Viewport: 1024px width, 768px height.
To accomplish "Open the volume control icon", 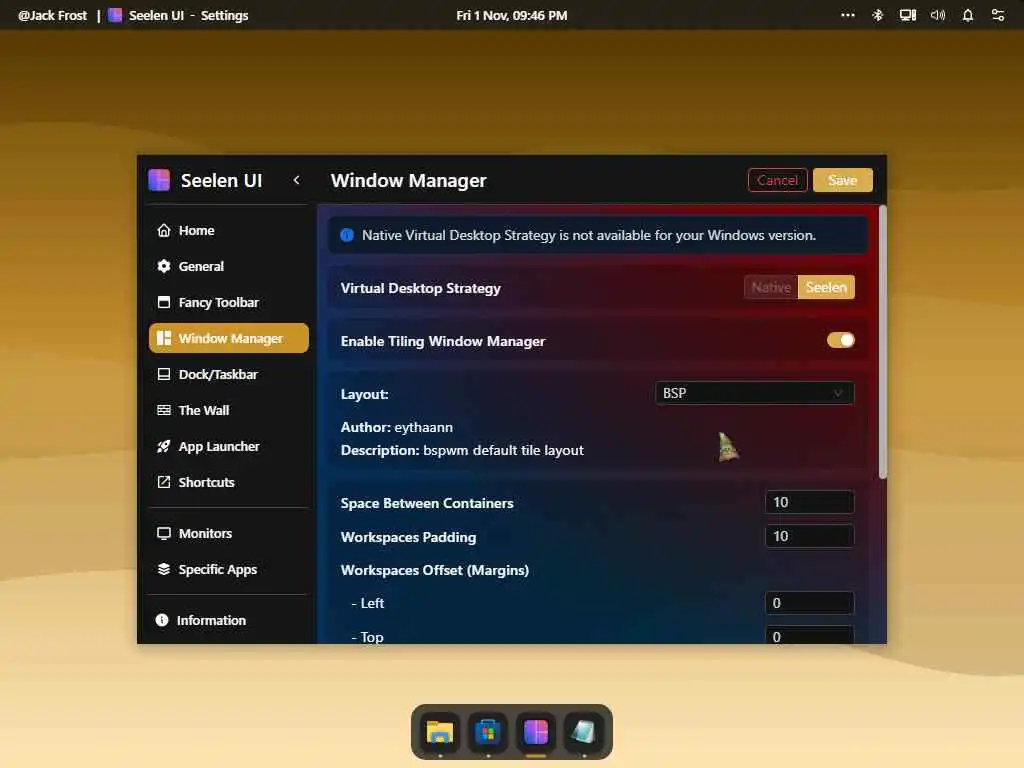I will 938,15.
